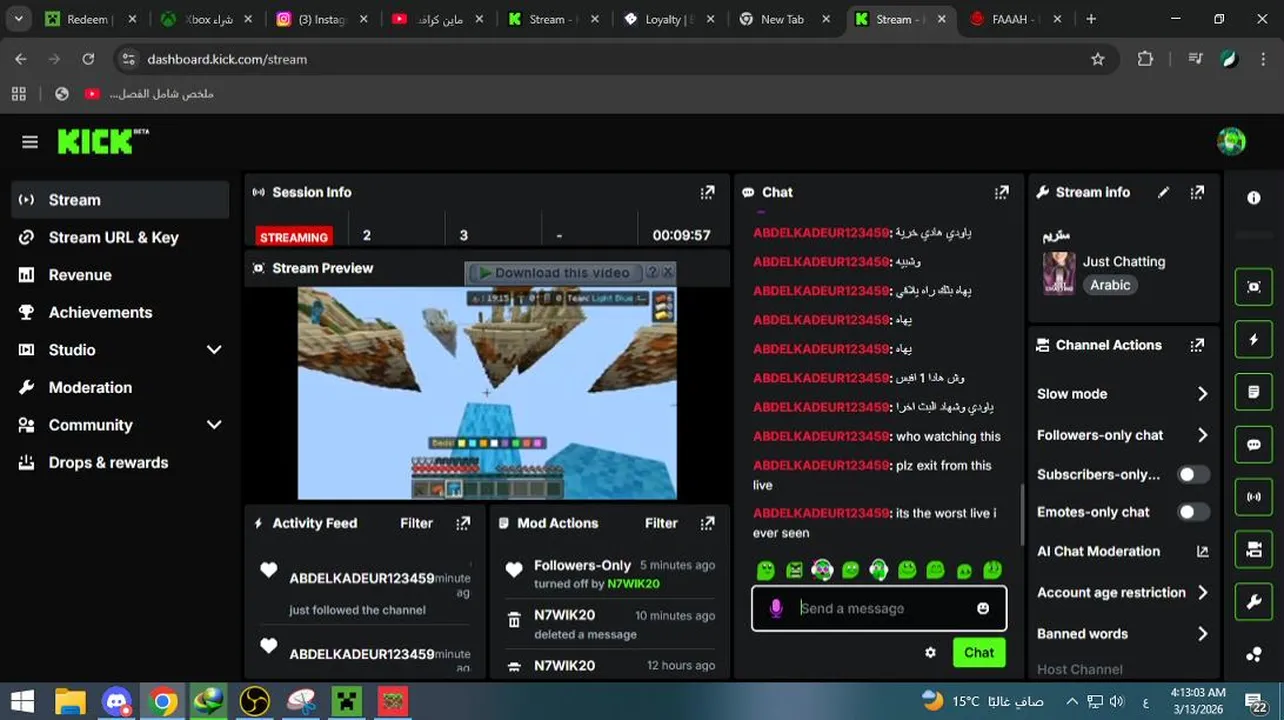Expand the Community menu
1284x720 pixels.
tap(214, 425)
